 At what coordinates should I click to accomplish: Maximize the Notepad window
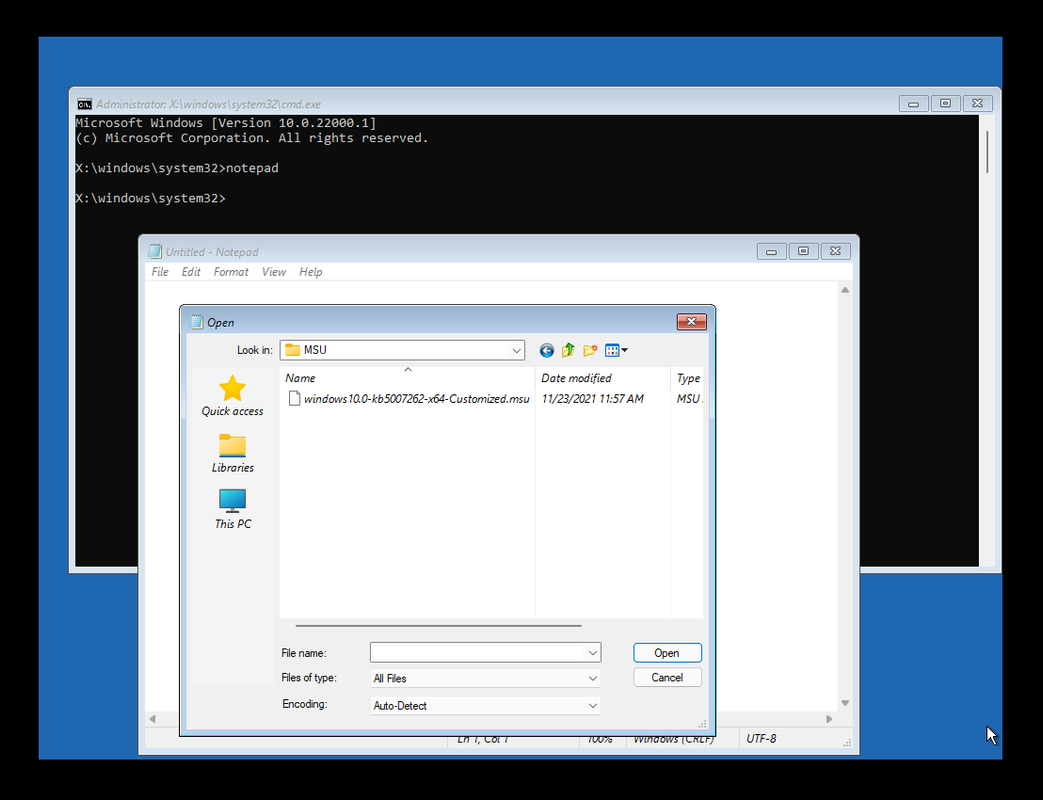pos(803,251)
